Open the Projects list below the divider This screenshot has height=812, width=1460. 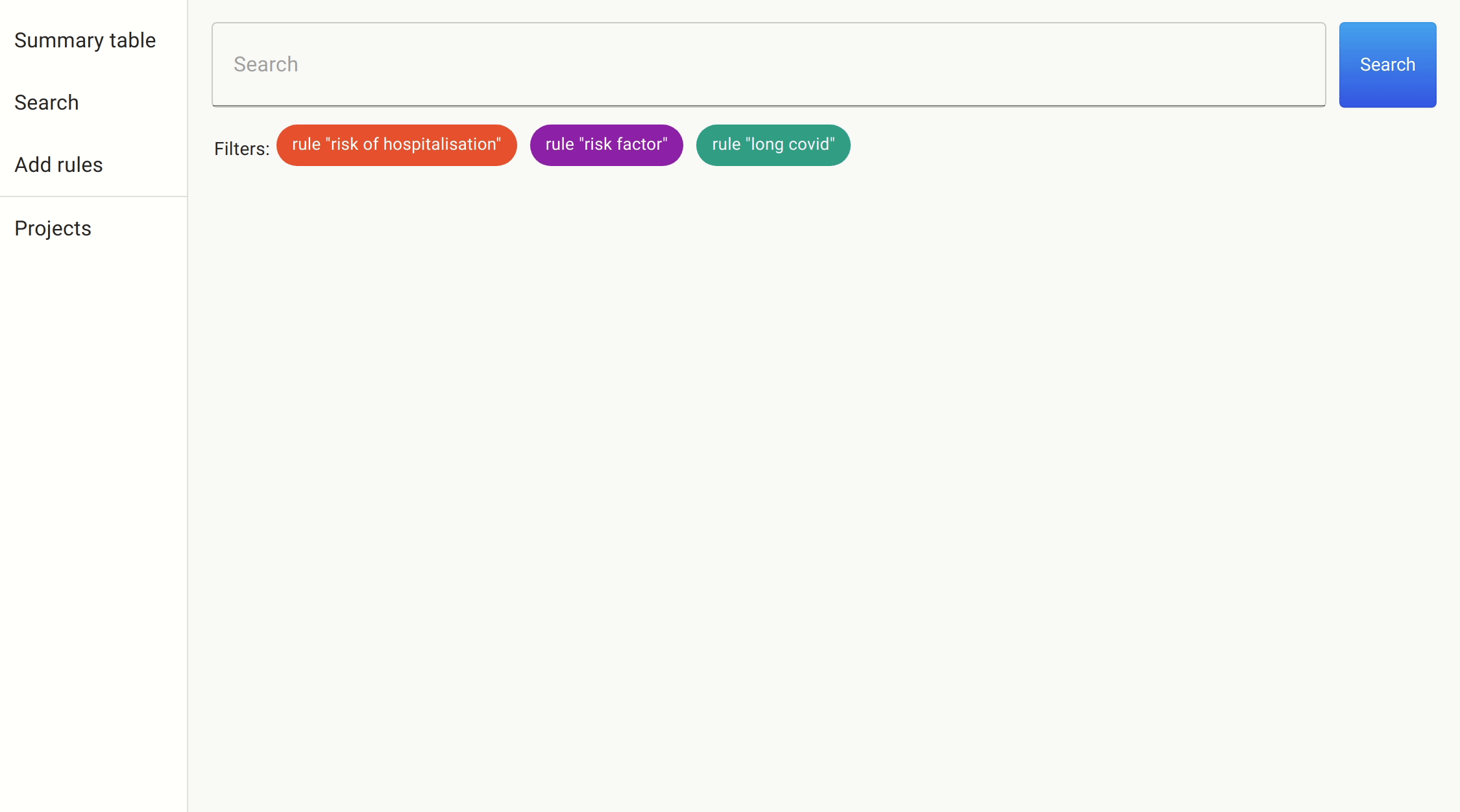(53, 228)
